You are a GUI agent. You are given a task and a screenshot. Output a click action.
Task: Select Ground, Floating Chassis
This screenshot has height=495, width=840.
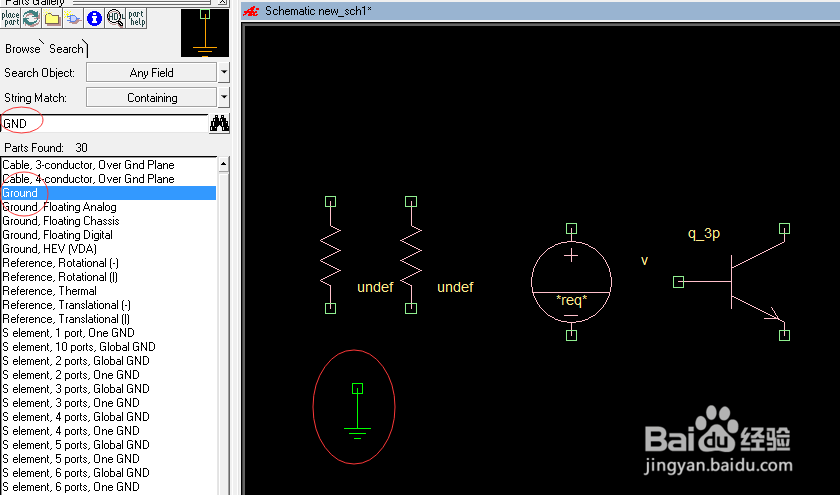coord(109,221)
